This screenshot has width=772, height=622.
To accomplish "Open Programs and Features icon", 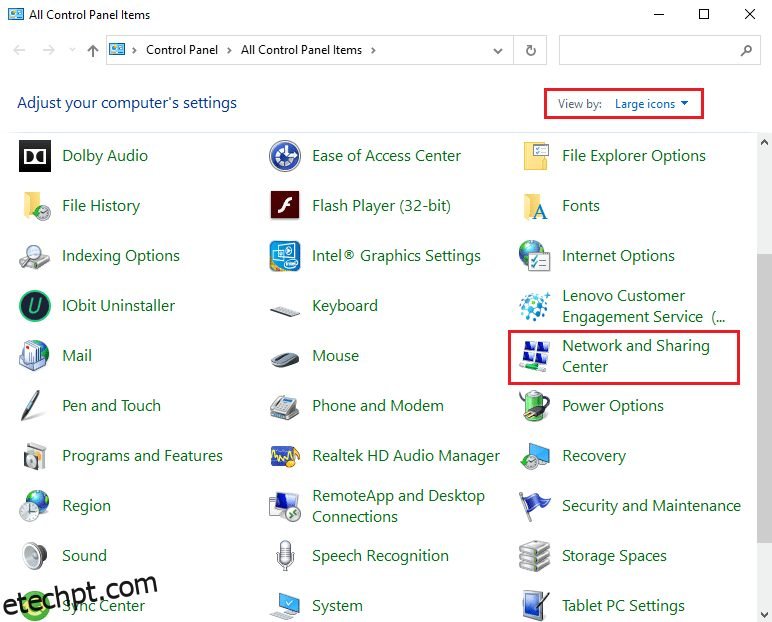I will click(x=34, y=456).
